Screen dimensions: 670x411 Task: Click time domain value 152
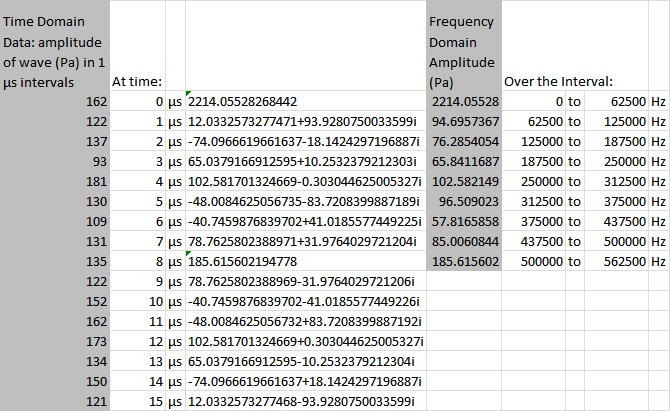coord(55,302)
